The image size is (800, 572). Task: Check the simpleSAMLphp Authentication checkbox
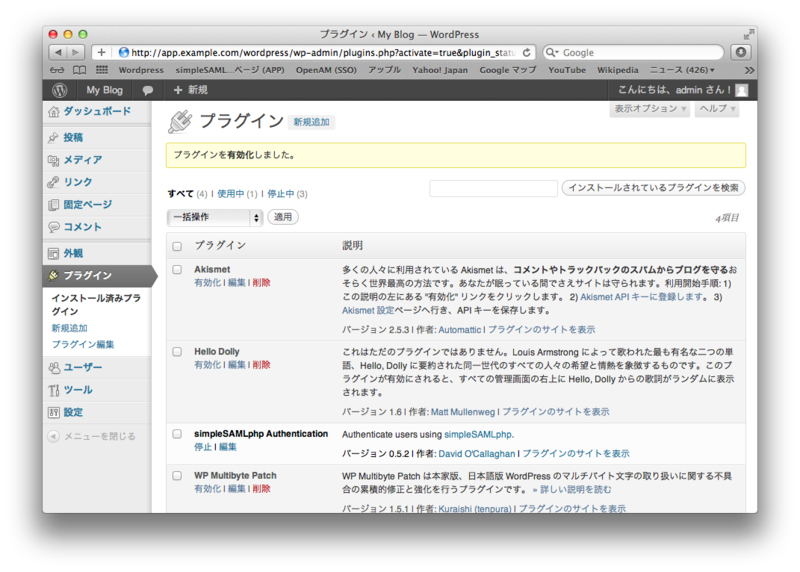177,434
